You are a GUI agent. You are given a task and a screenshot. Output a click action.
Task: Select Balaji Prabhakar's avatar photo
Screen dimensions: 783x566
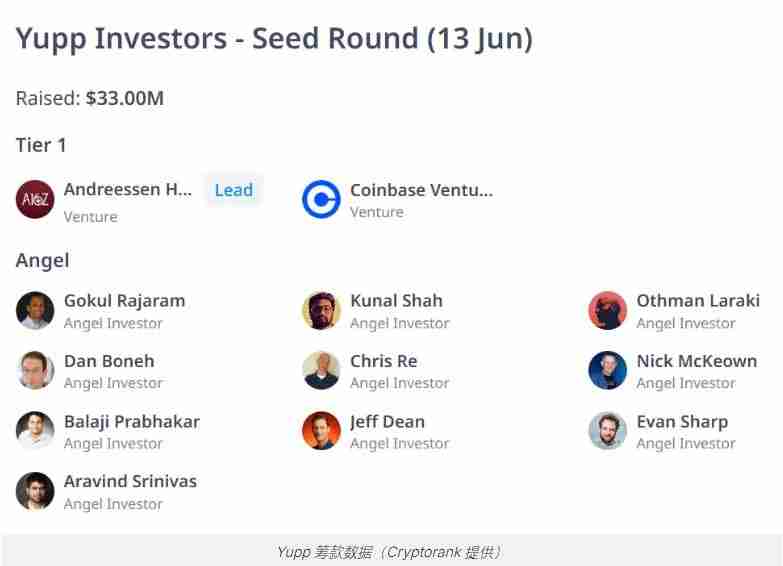pyautogui.click(x=35, y=431)
